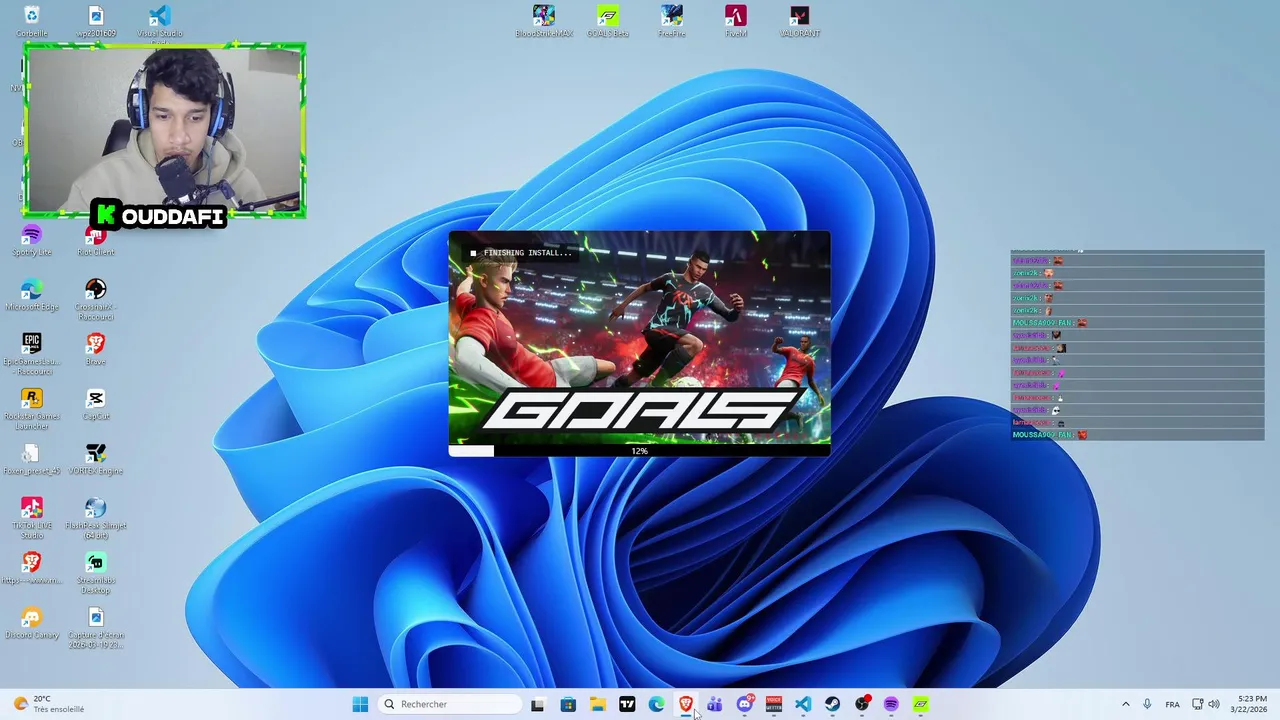Open the Corbeille recycle bin icon
Viewport: 1280px width, 720px height.
(x=31, y=21)
